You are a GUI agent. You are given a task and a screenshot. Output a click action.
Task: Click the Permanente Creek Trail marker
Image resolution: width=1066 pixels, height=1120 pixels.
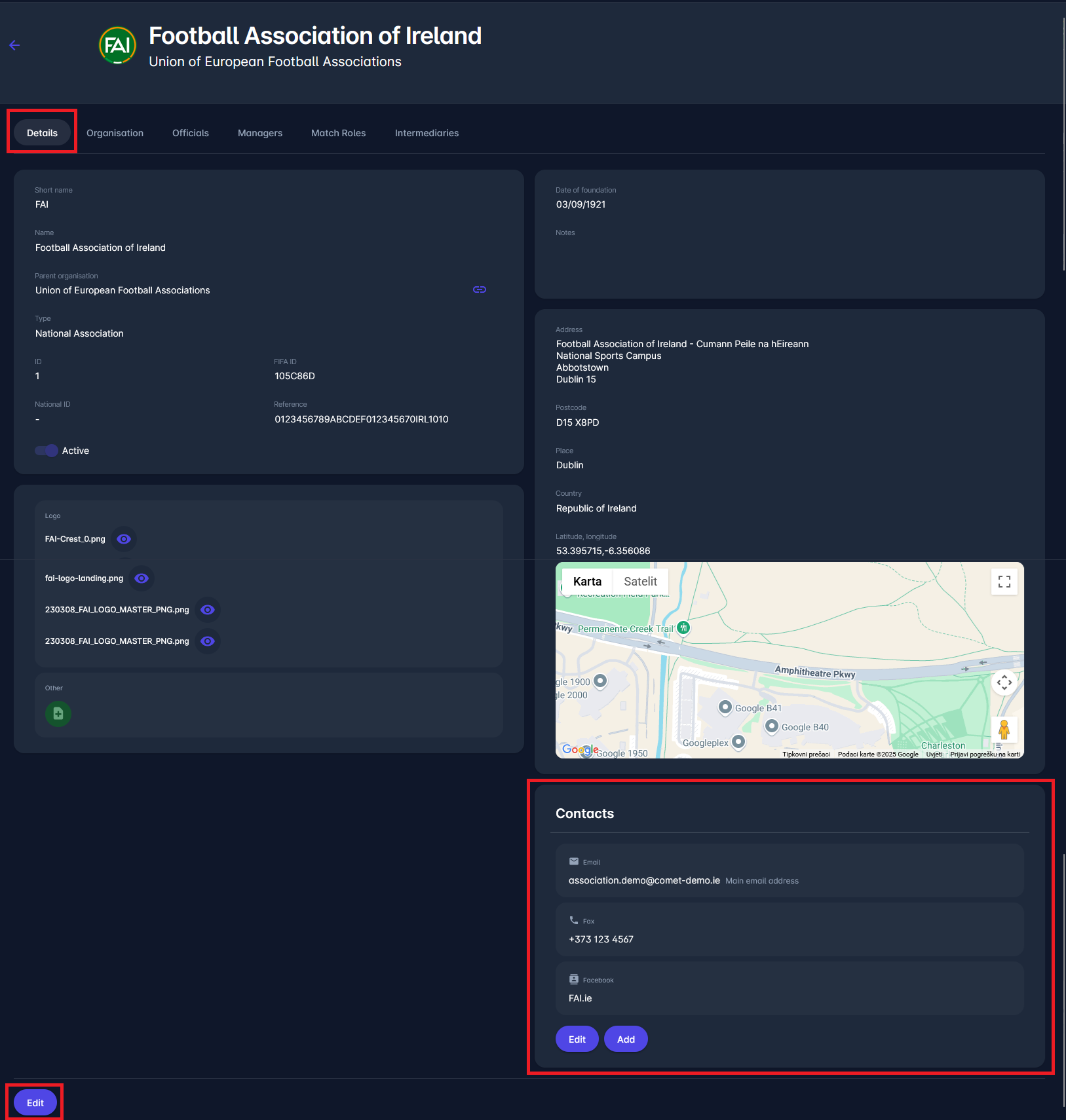coord(683,627)
